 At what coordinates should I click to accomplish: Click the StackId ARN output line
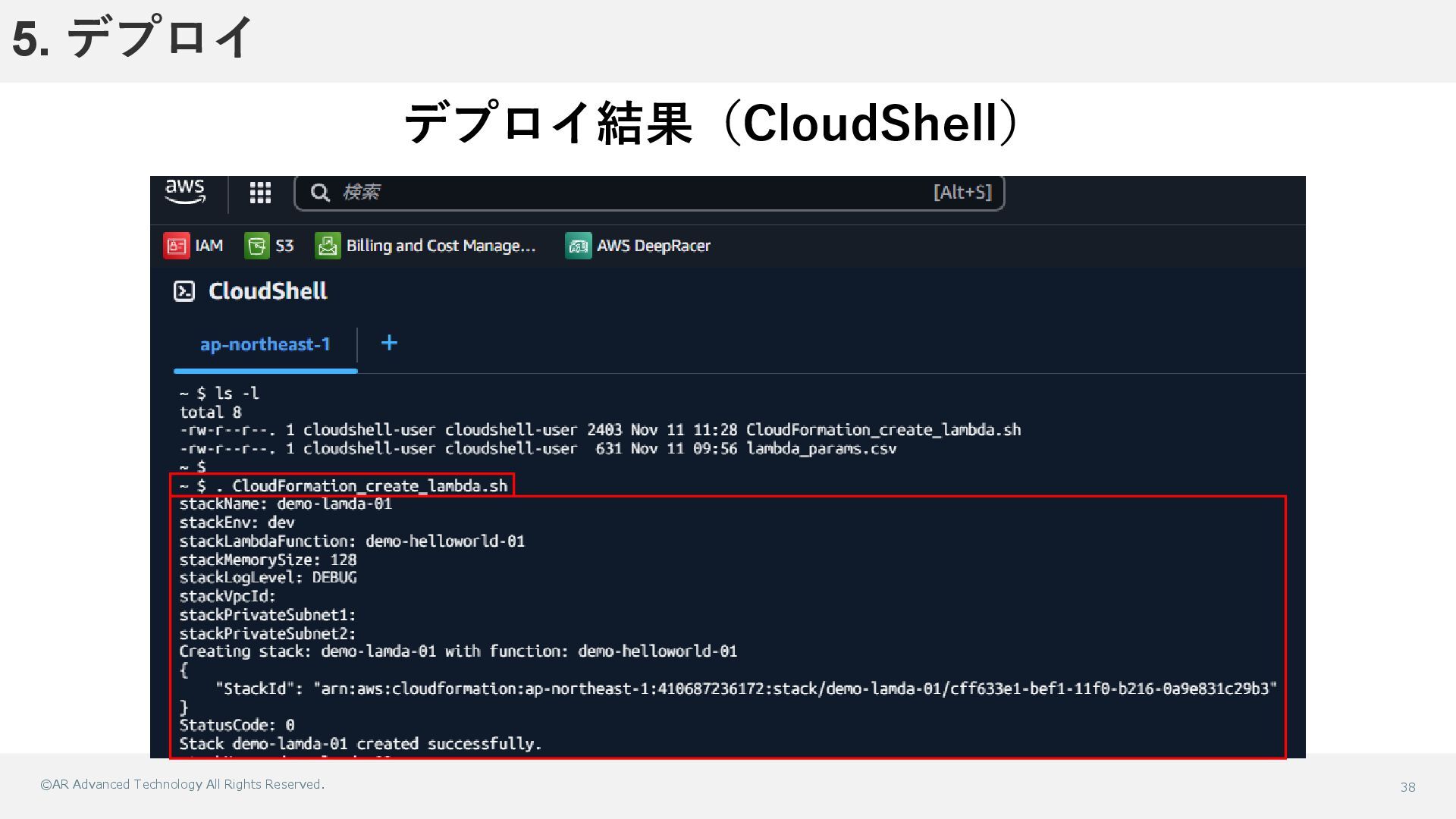point(745,689)
